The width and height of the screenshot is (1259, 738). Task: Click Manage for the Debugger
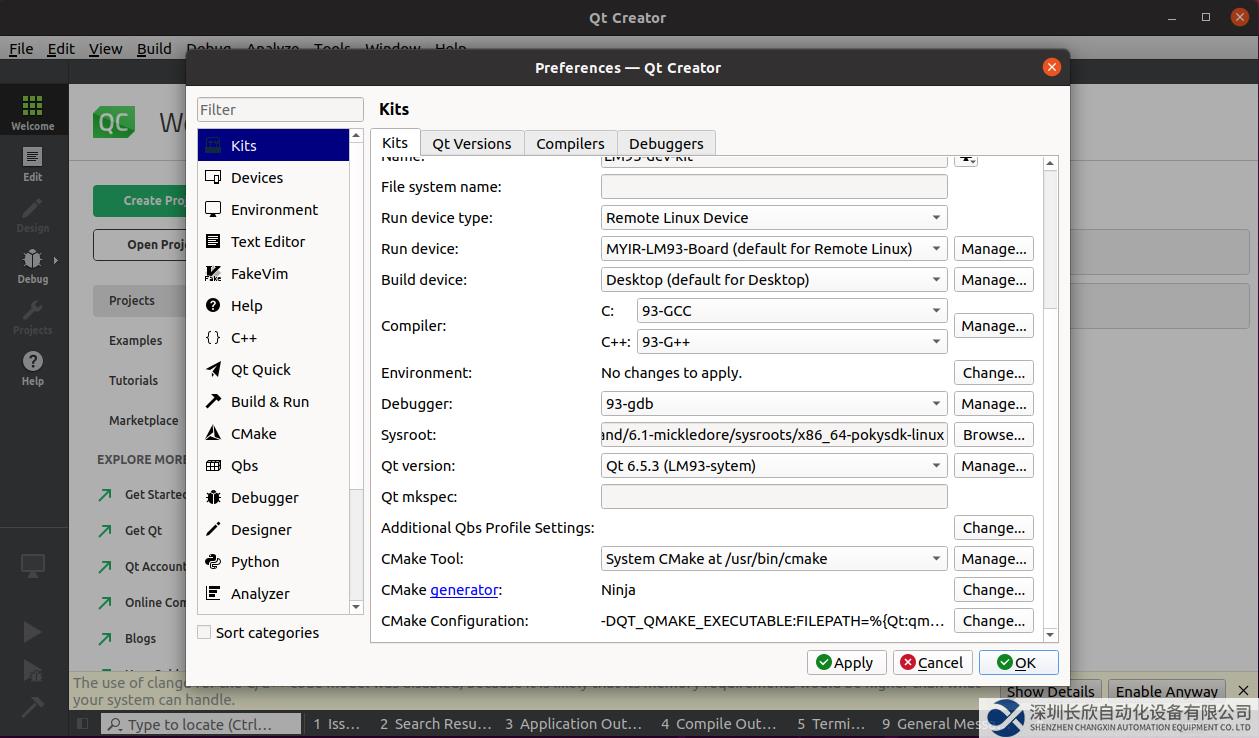(994, 404)
